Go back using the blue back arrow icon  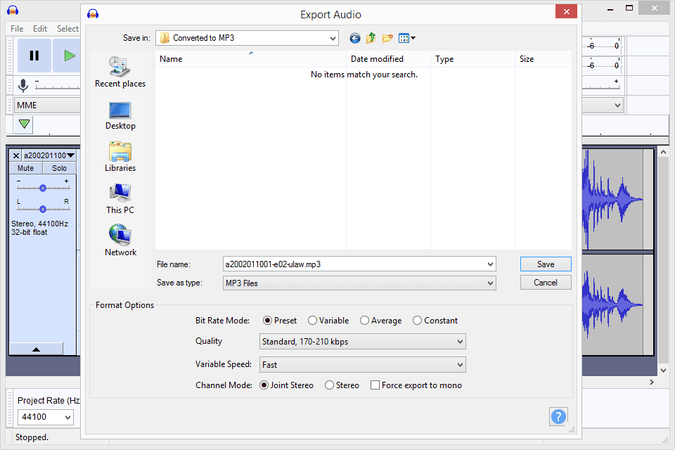tap(354, 38)
